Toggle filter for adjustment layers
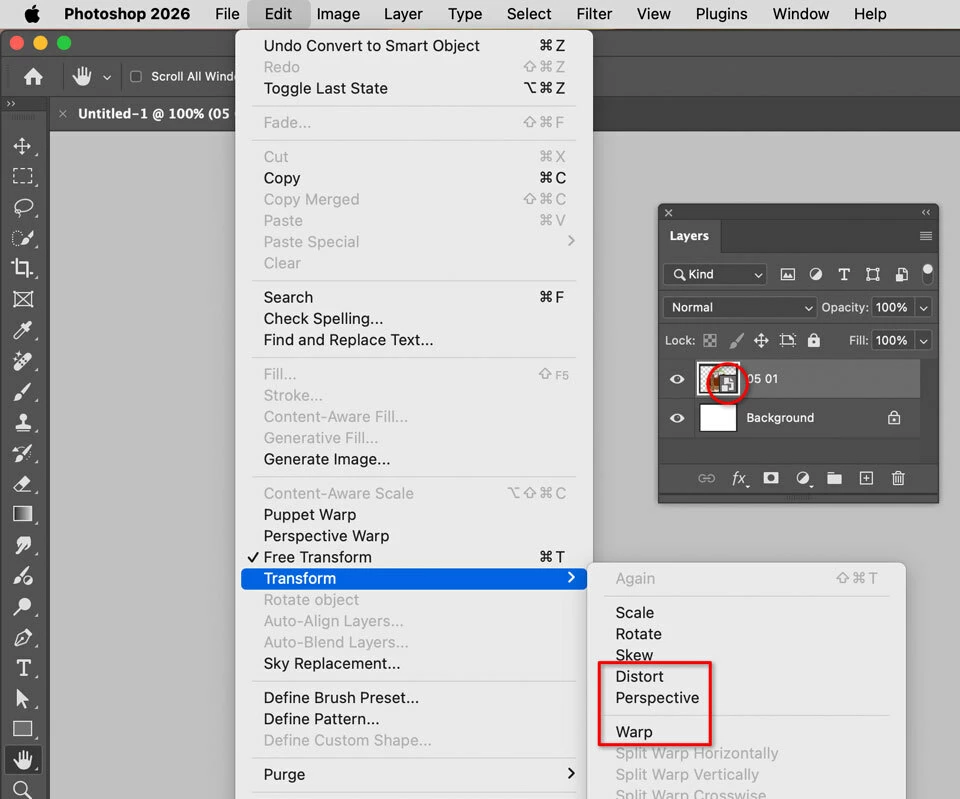 click(816, 274)
